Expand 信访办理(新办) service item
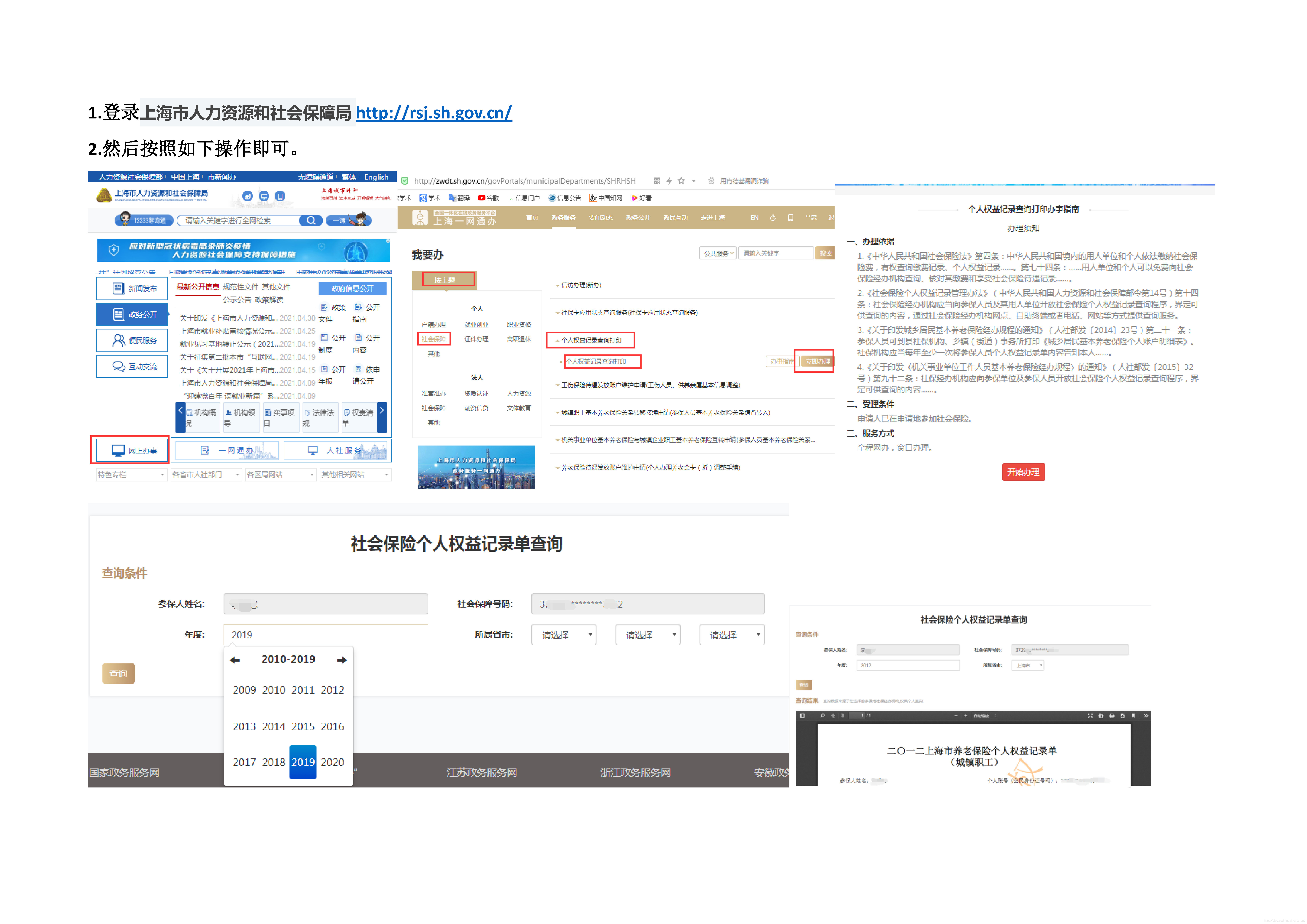The width and height of the screenshot is (1307, 924). click(581, 285)
